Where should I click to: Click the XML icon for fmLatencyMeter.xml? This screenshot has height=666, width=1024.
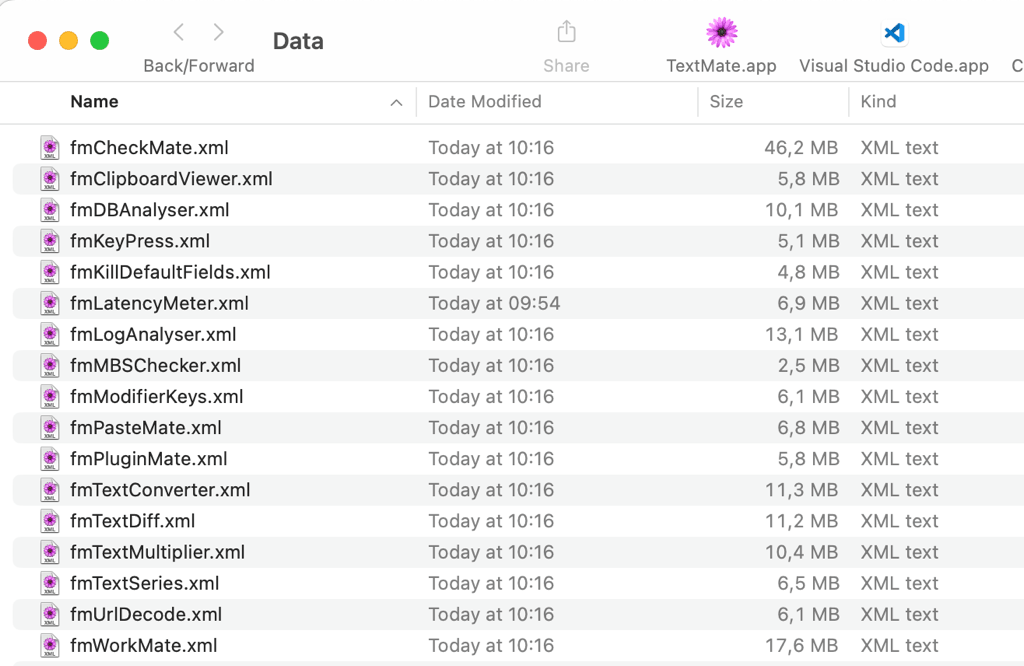(x=50, y=303)
